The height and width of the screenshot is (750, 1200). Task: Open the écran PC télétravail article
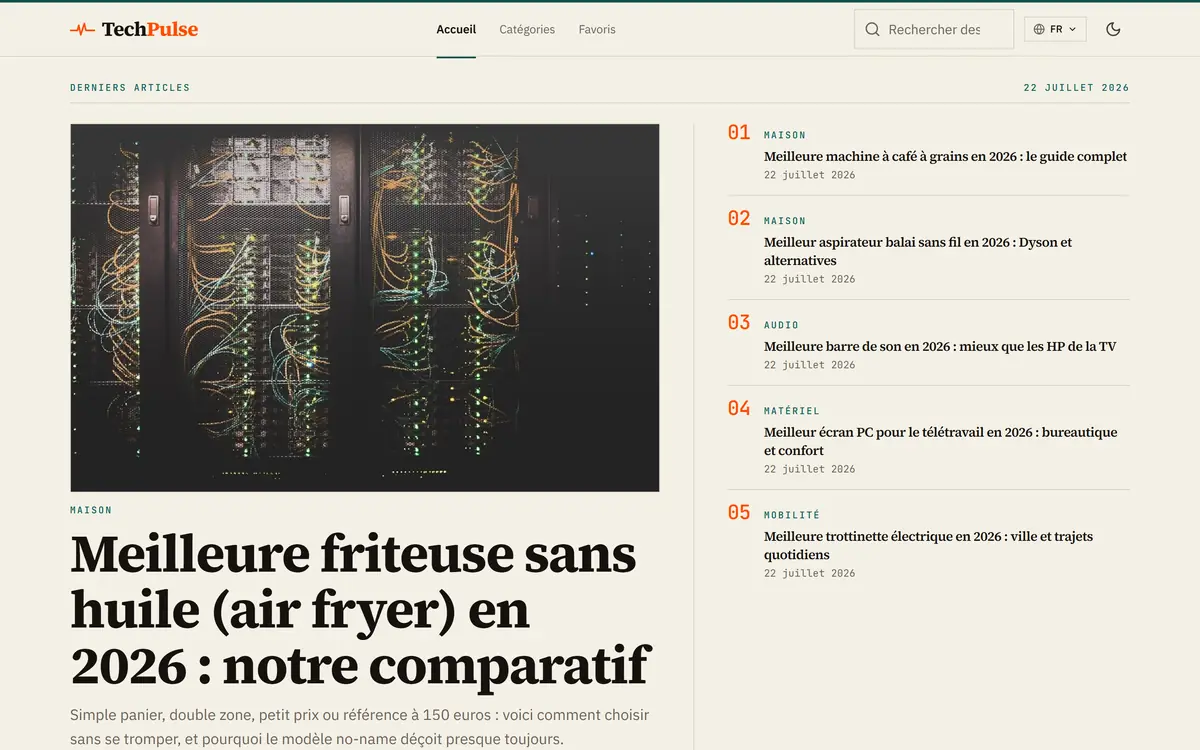[940, 441]
